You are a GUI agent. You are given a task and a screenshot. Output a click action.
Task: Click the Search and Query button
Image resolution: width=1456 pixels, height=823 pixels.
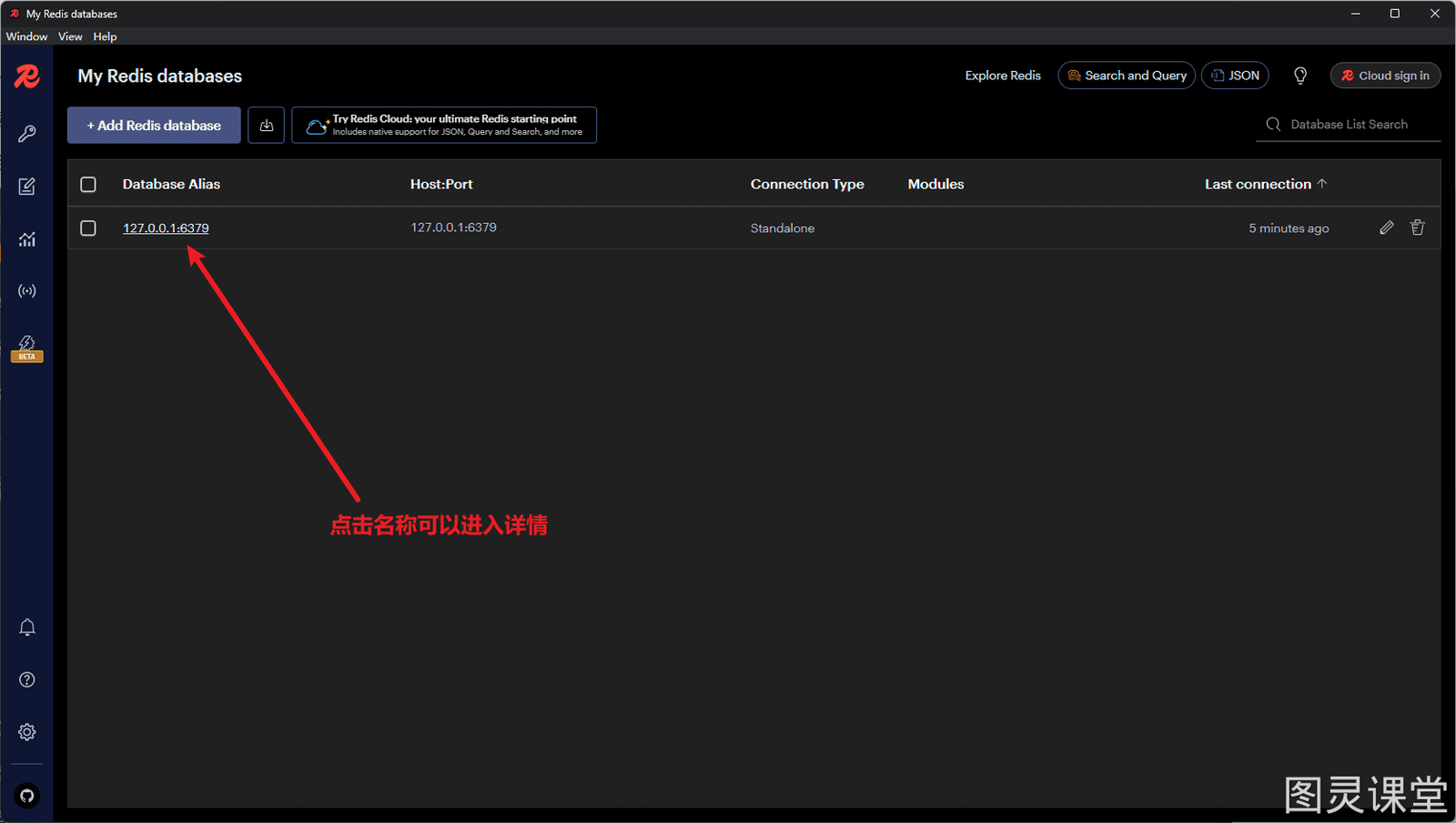(x=1127, y=76)
